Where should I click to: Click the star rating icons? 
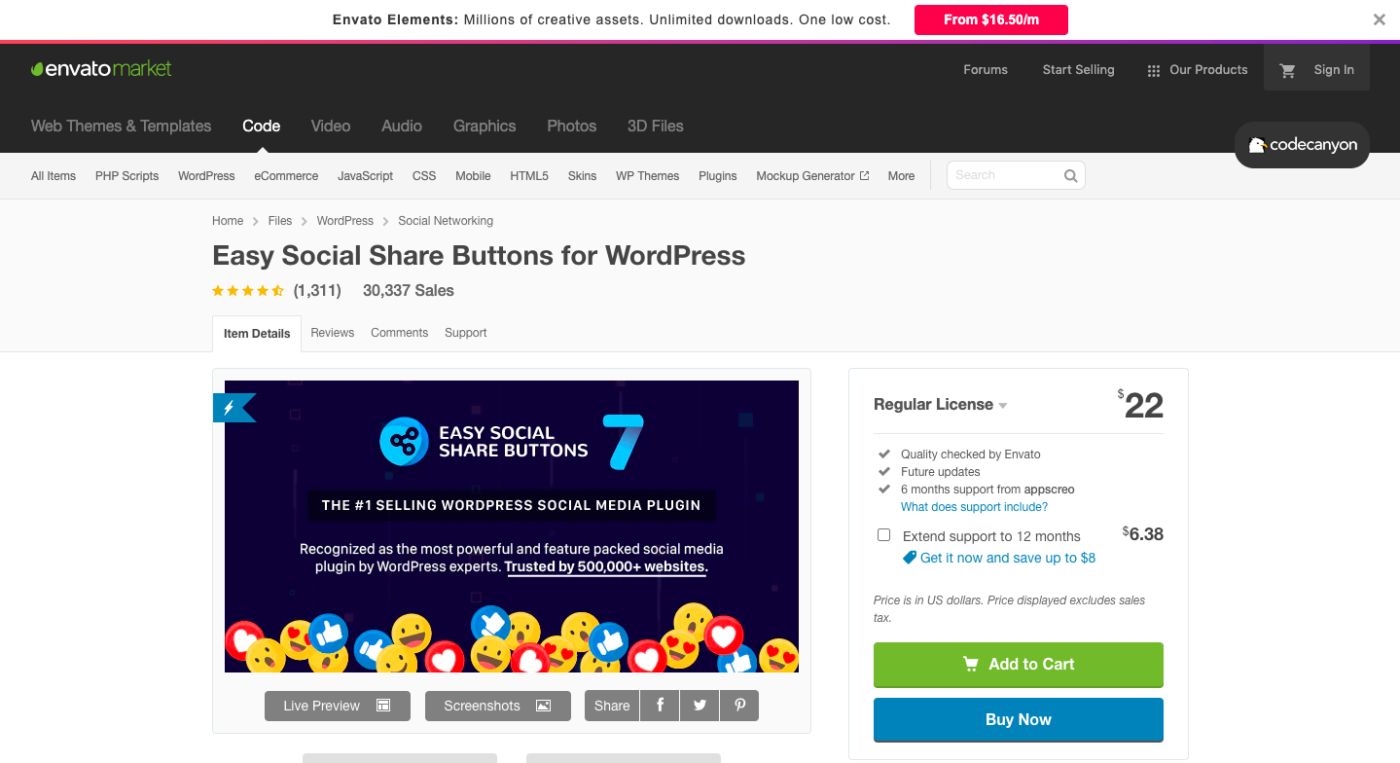point(248,291)
